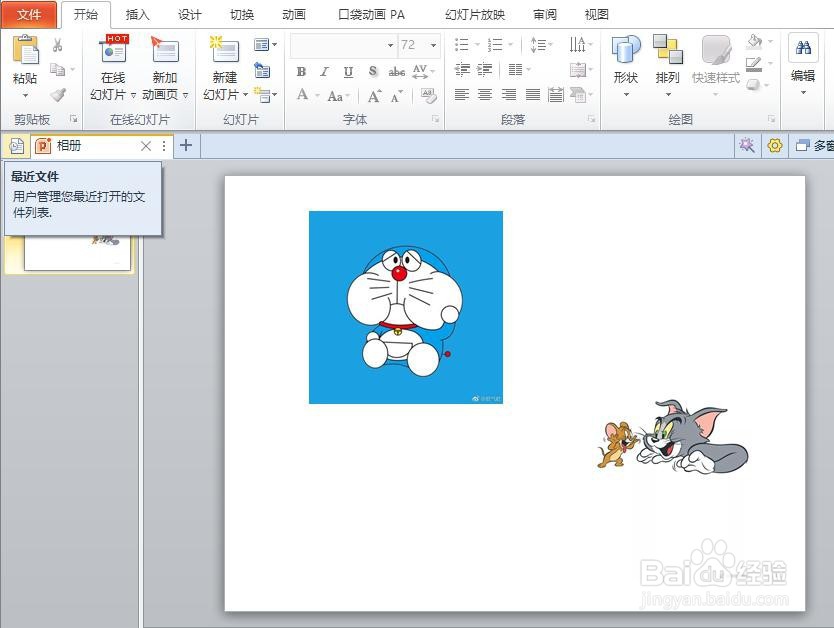
Task: Align text left
Action: pos(462,95)
